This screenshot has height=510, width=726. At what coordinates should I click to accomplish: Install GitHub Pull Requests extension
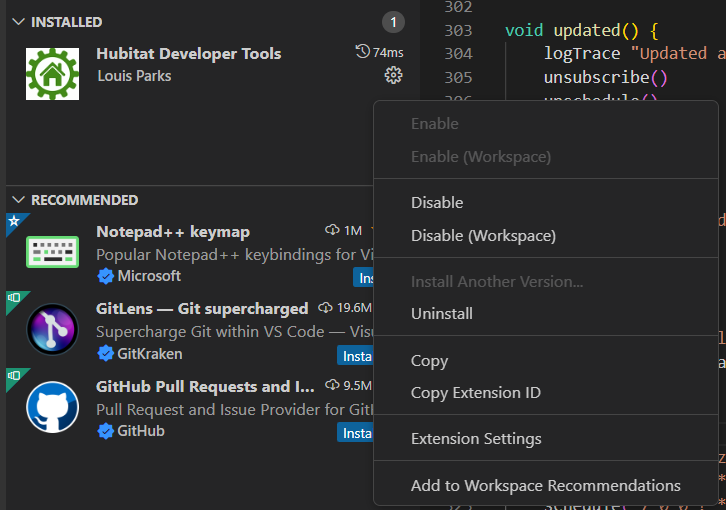click(x=356, y=433)
